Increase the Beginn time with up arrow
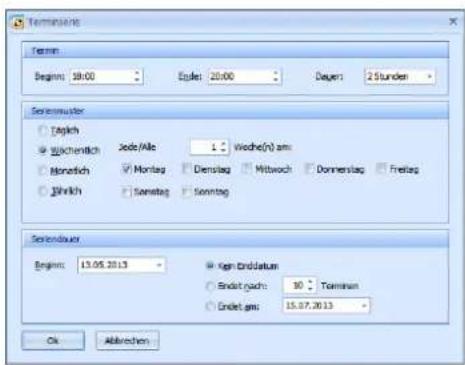 [x=137, y=73]
